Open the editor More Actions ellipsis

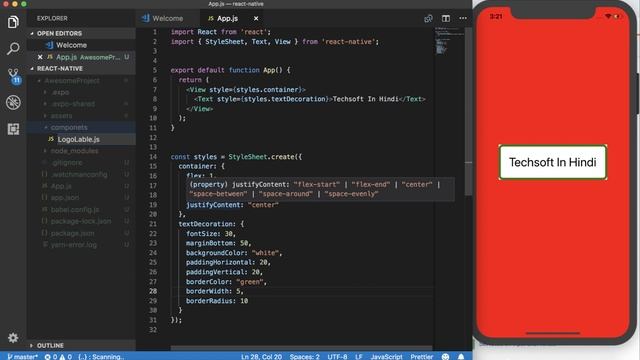click(x=463, y=18)
